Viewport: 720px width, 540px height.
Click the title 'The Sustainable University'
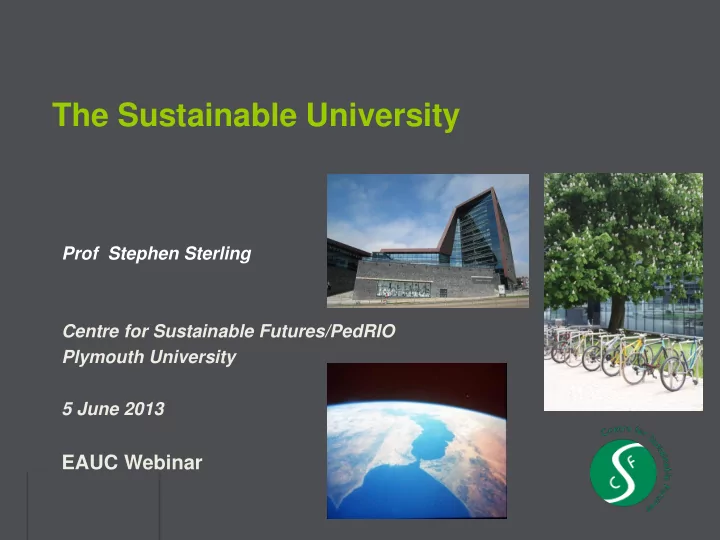256,115
